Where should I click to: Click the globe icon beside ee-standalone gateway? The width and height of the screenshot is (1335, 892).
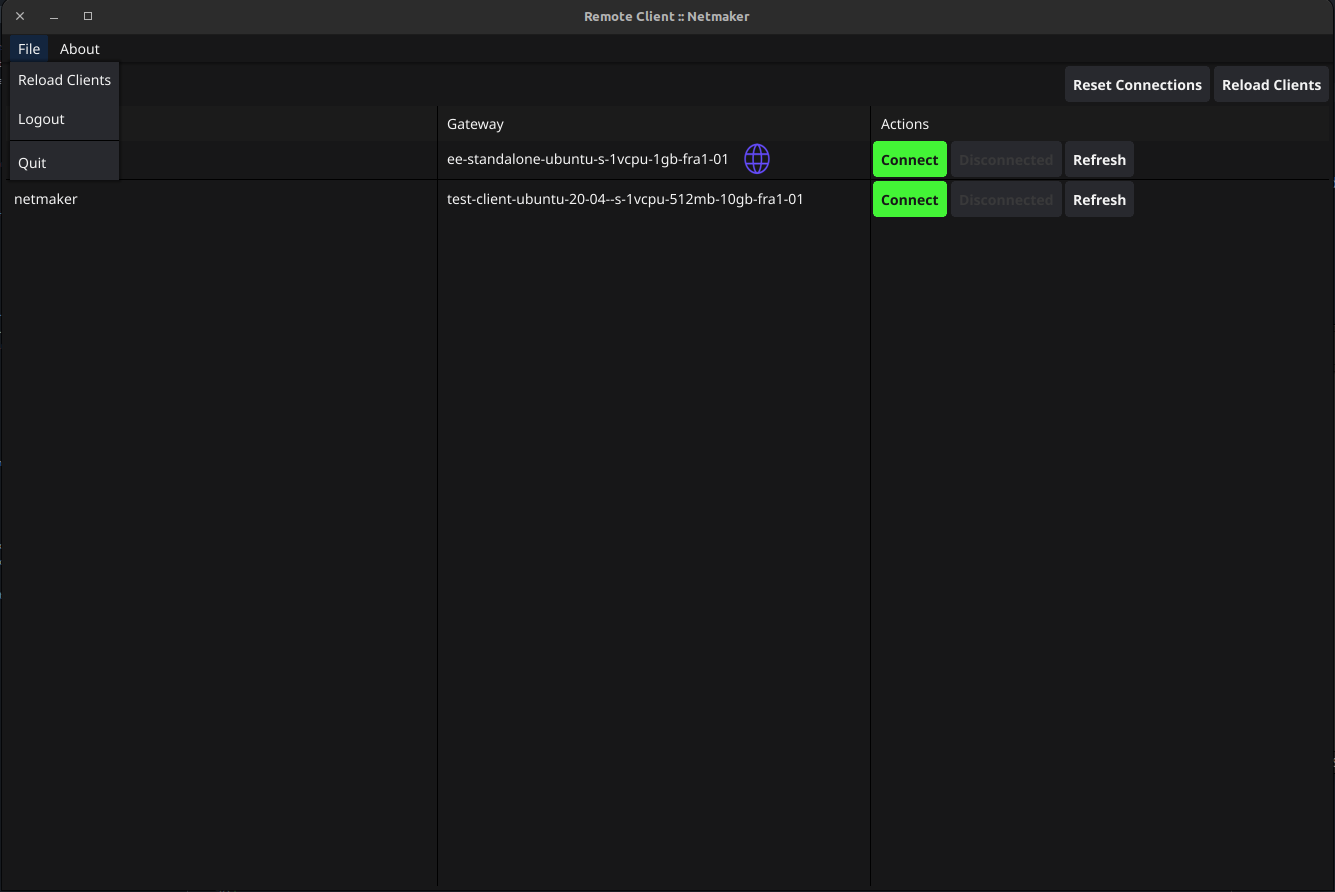click(757, 159)
